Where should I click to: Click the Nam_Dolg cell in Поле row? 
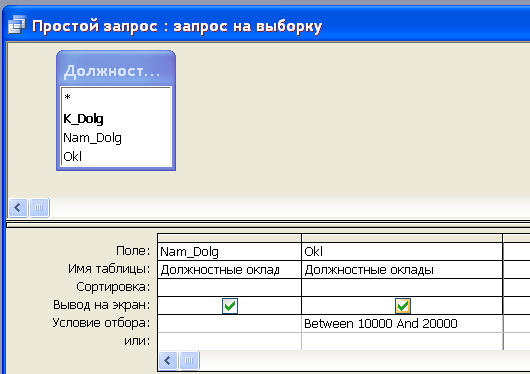(x=229, y=252)
